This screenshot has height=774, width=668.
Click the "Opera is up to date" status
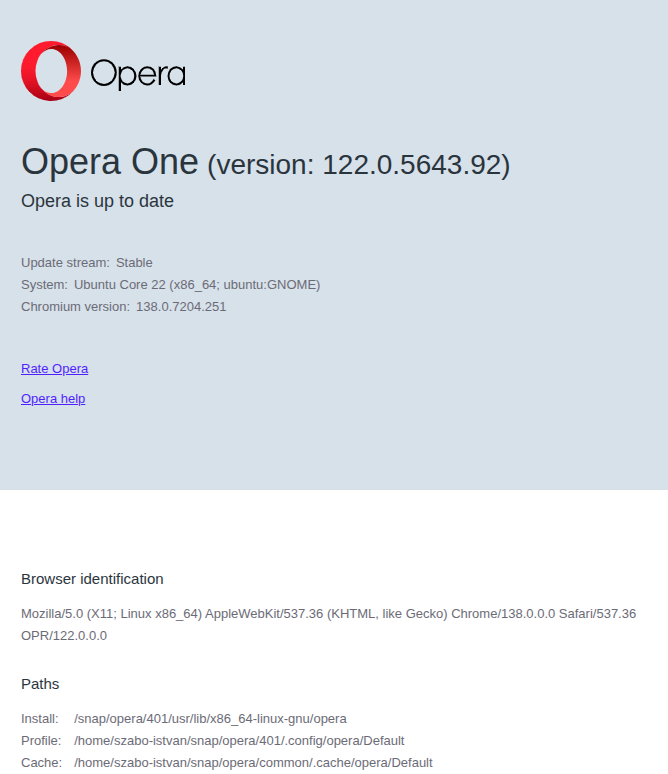point(97,201)
